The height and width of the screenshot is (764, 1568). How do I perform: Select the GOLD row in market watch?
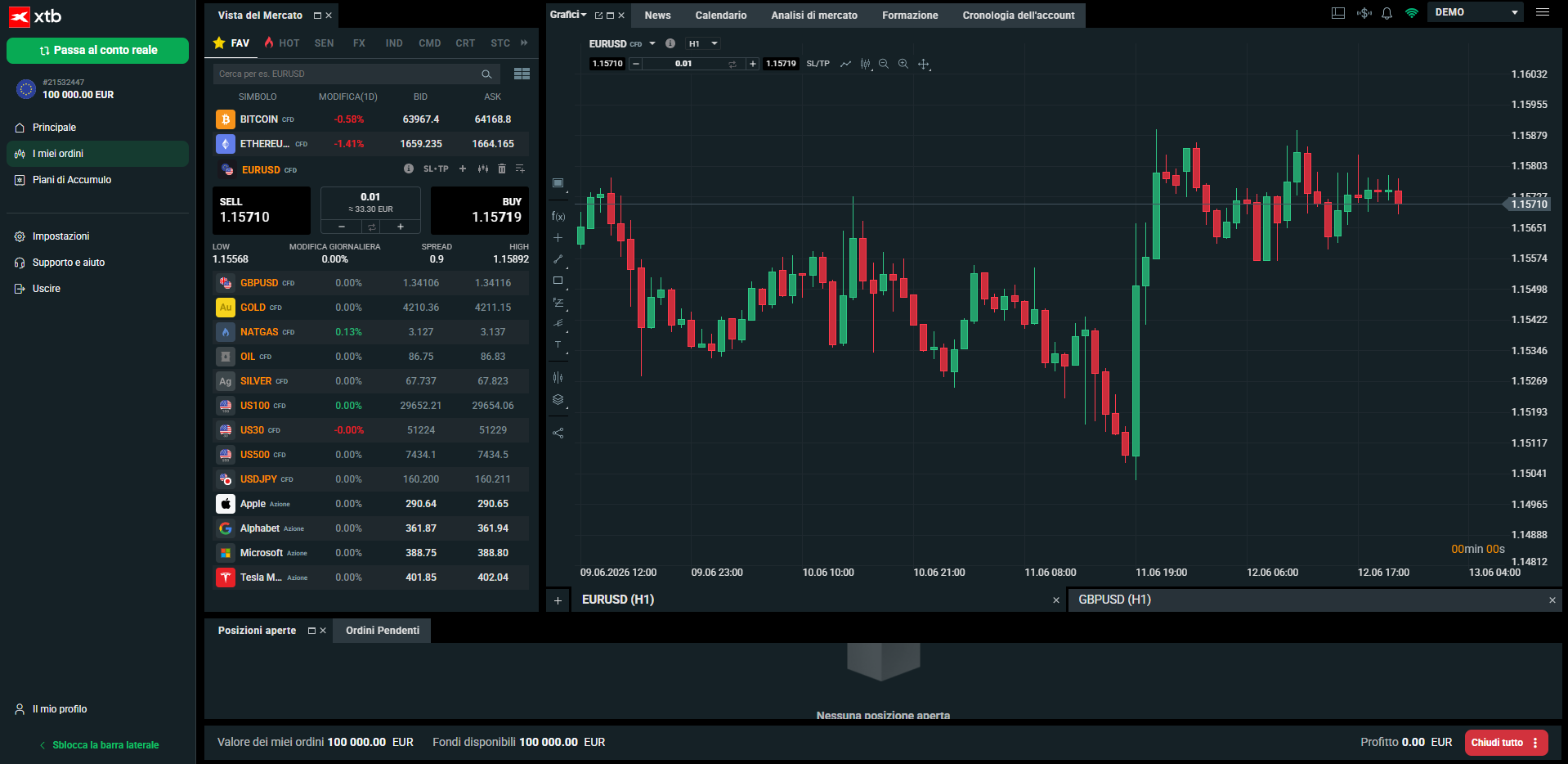[371, 308]
